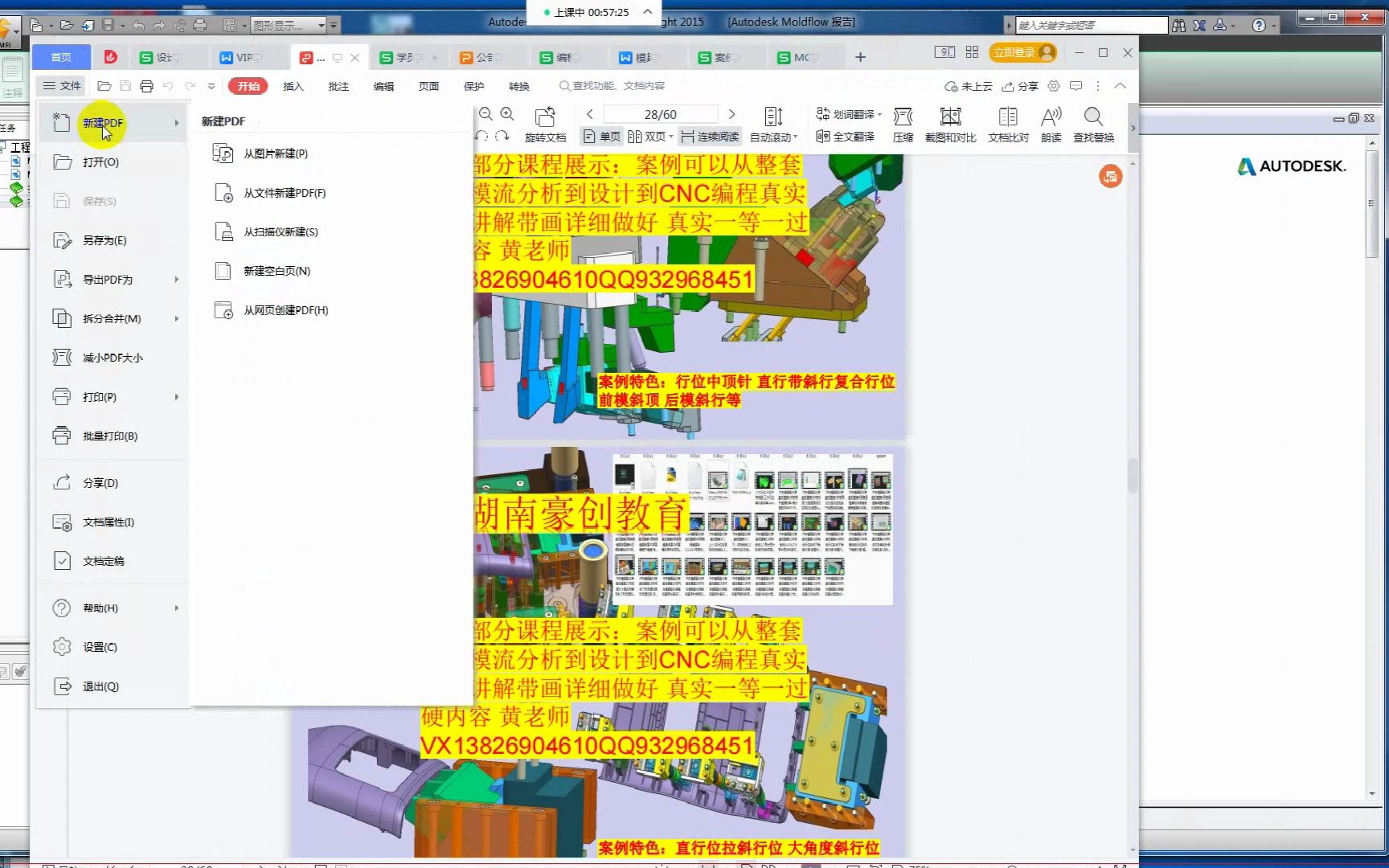The image size is (1389, 868).
Task: Click the 文档比对 icon
Action: pos(1008,125)
